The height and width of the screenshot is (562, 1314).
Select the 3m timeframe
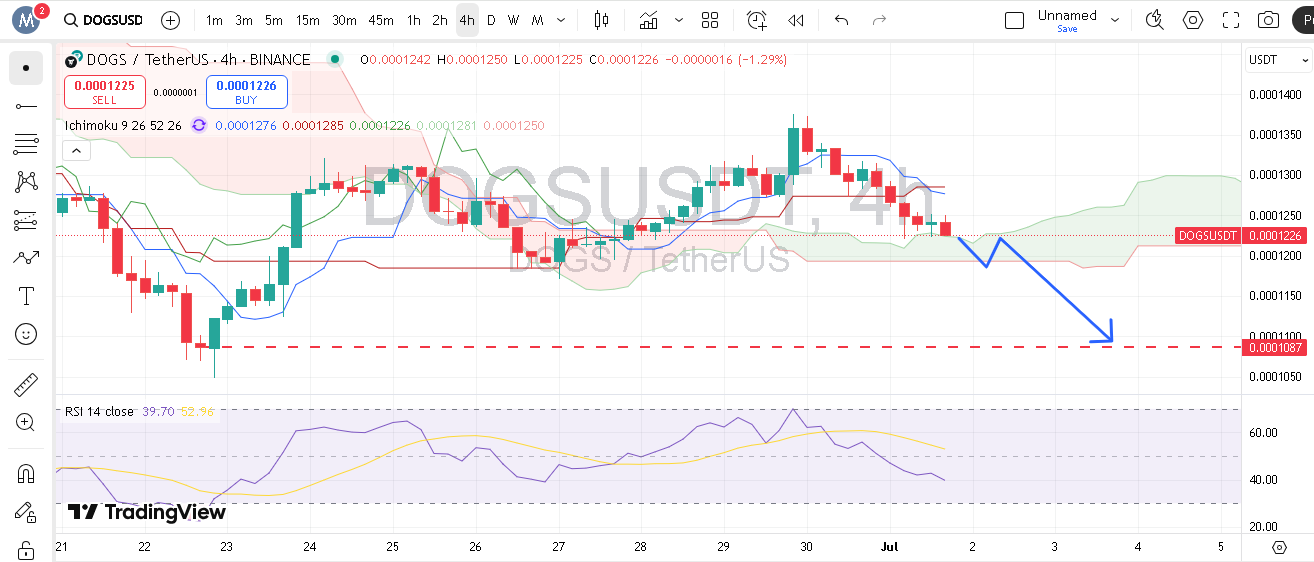[x=244, y=20]
